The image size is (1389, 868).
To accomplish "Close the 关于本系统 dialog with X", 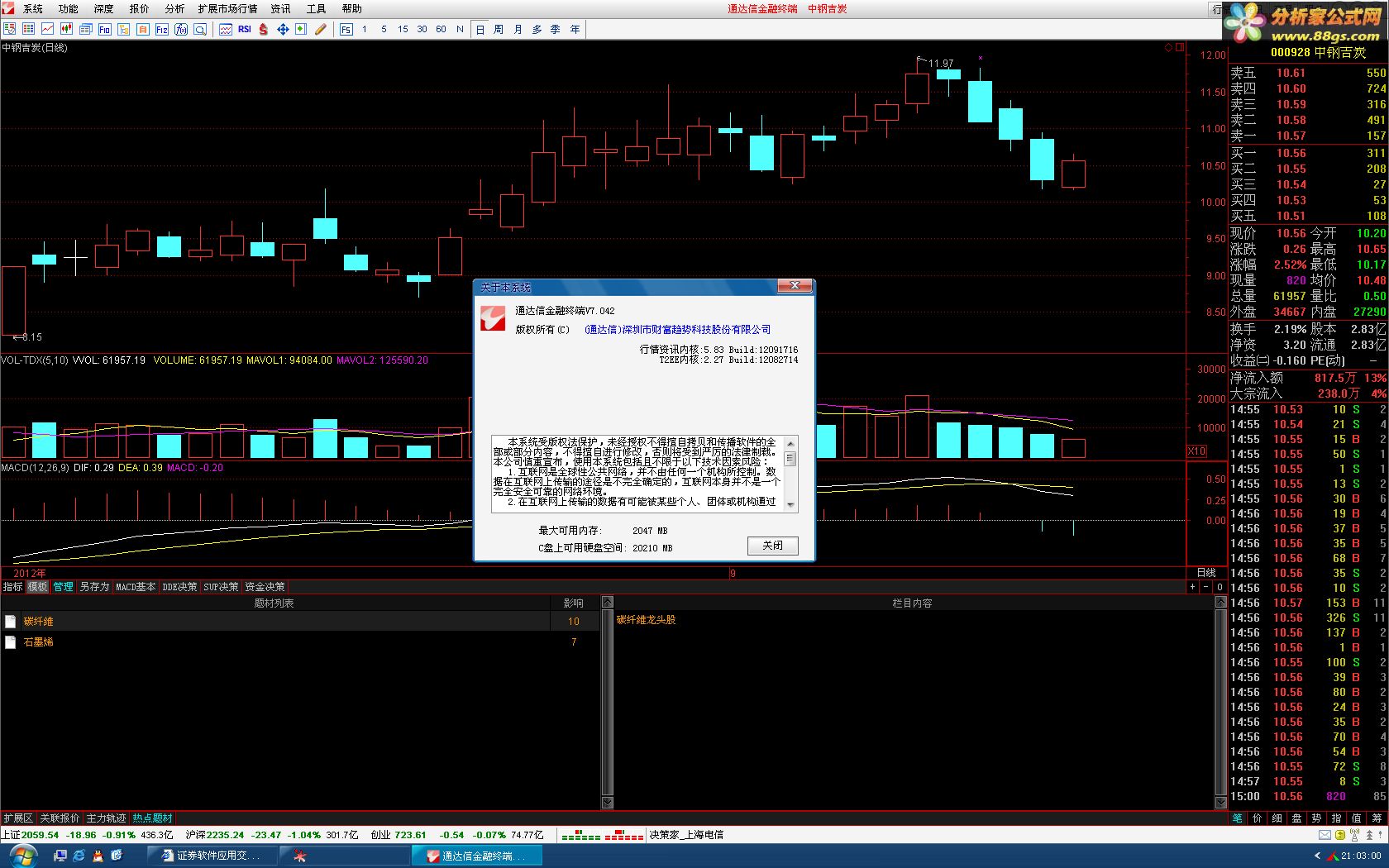I will 795,286.
